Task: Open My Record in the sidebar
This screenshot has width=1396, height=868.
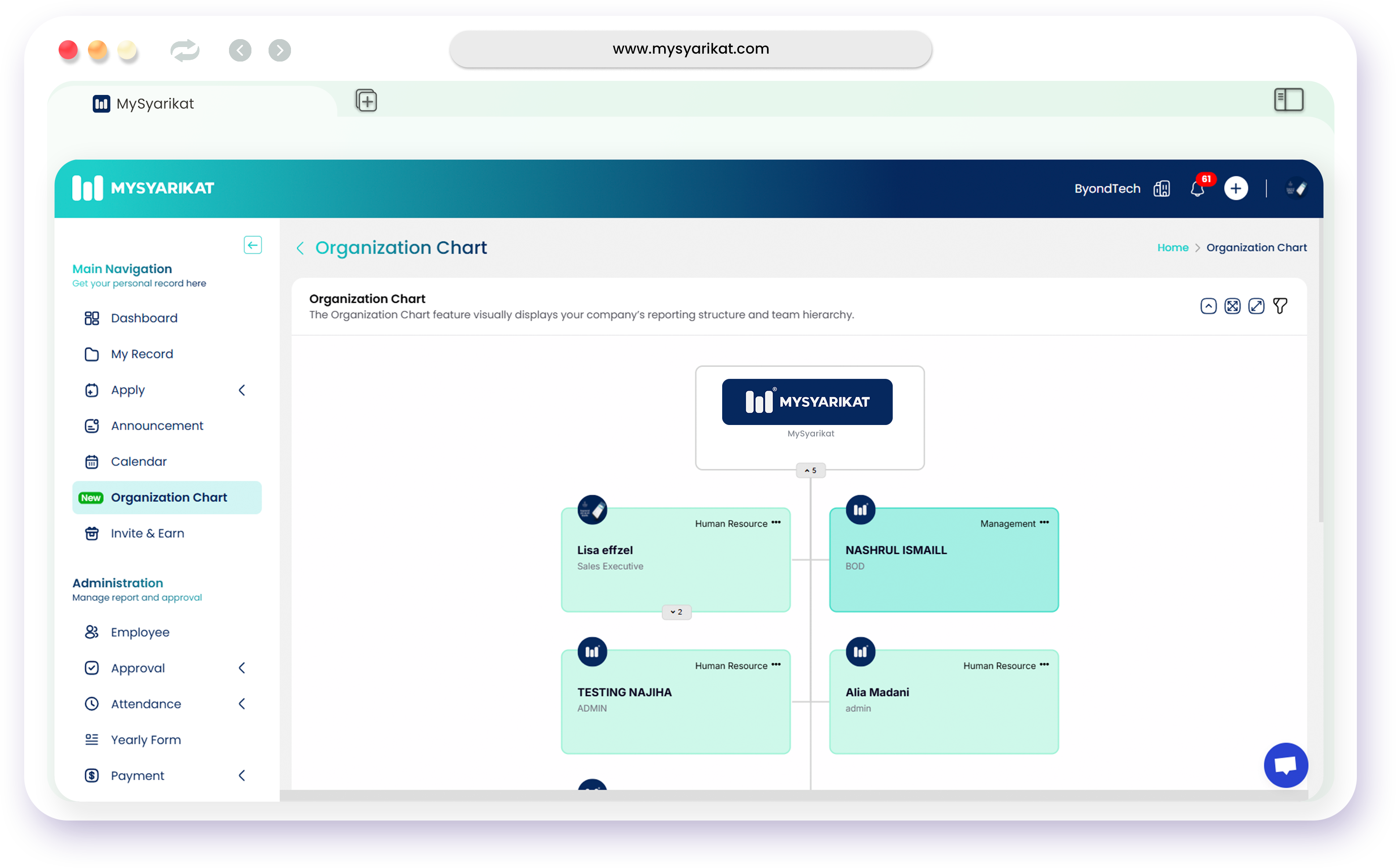Action: (x=167, y=354)
